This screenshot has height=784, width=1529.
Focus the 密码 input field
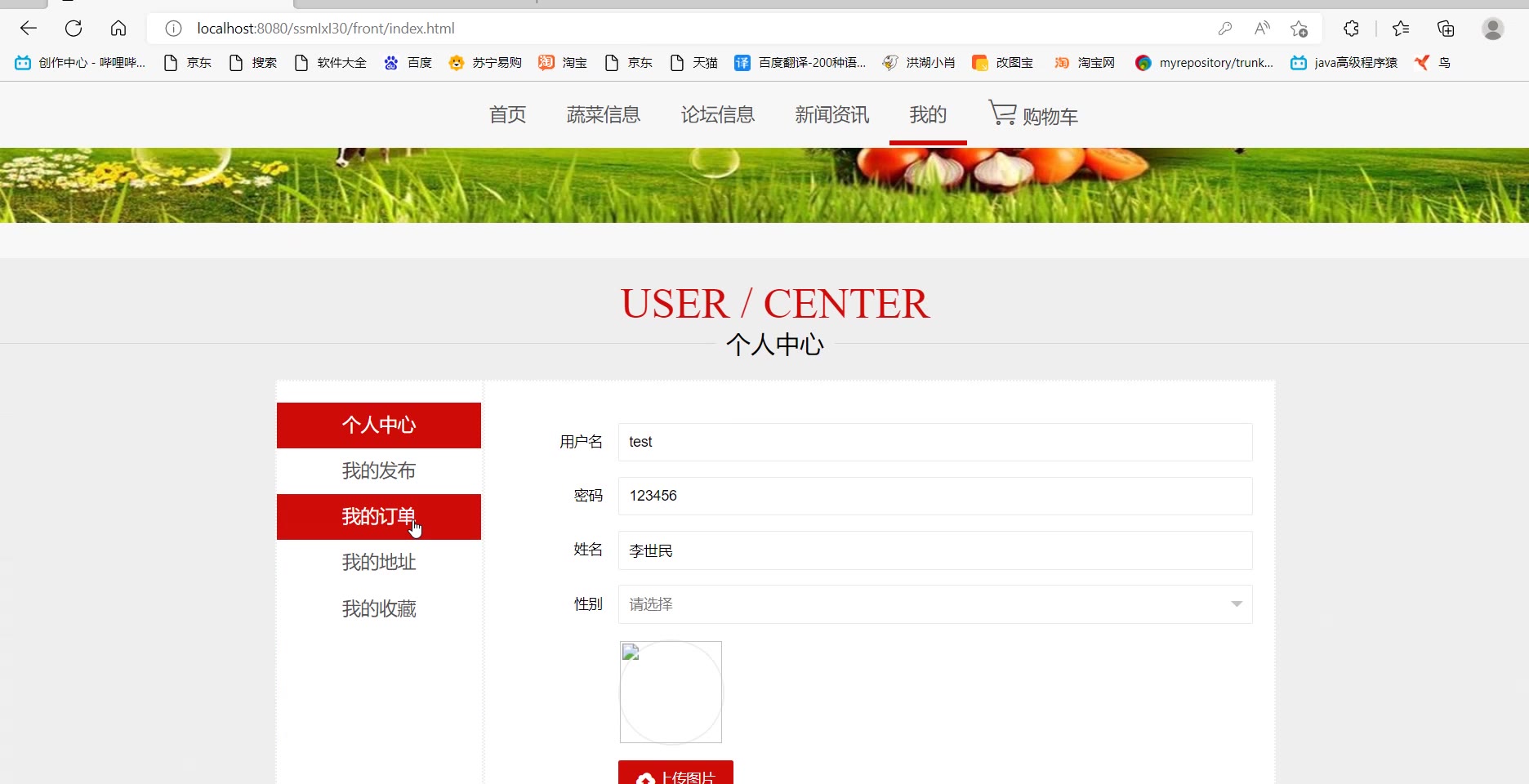(935, 496)
